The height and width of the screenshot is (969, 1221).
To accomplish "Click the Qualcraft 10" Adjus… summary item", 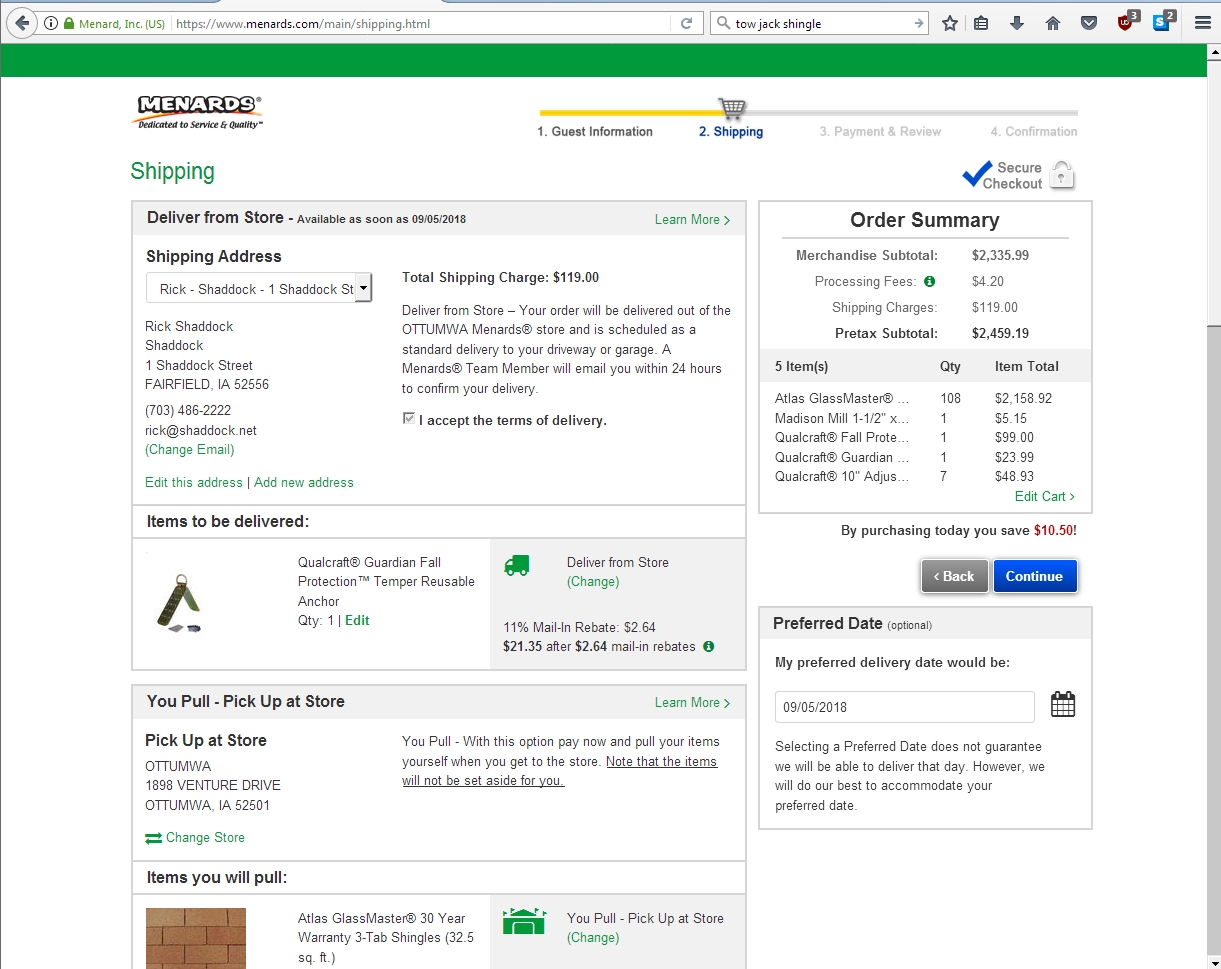I will pyautogui.click(x=842, y=476).
